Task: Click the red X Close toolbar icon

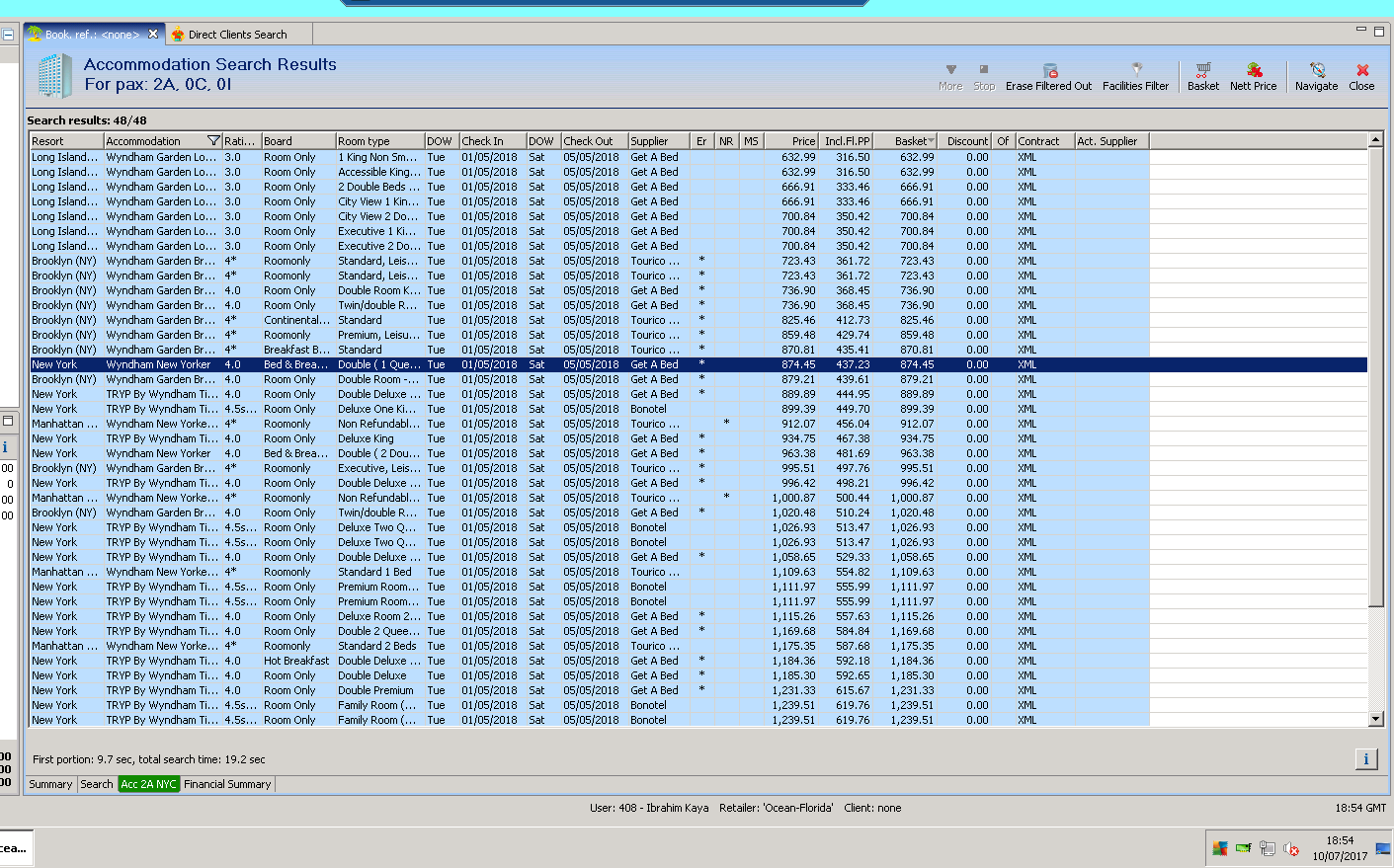Action: (1362, 70)
